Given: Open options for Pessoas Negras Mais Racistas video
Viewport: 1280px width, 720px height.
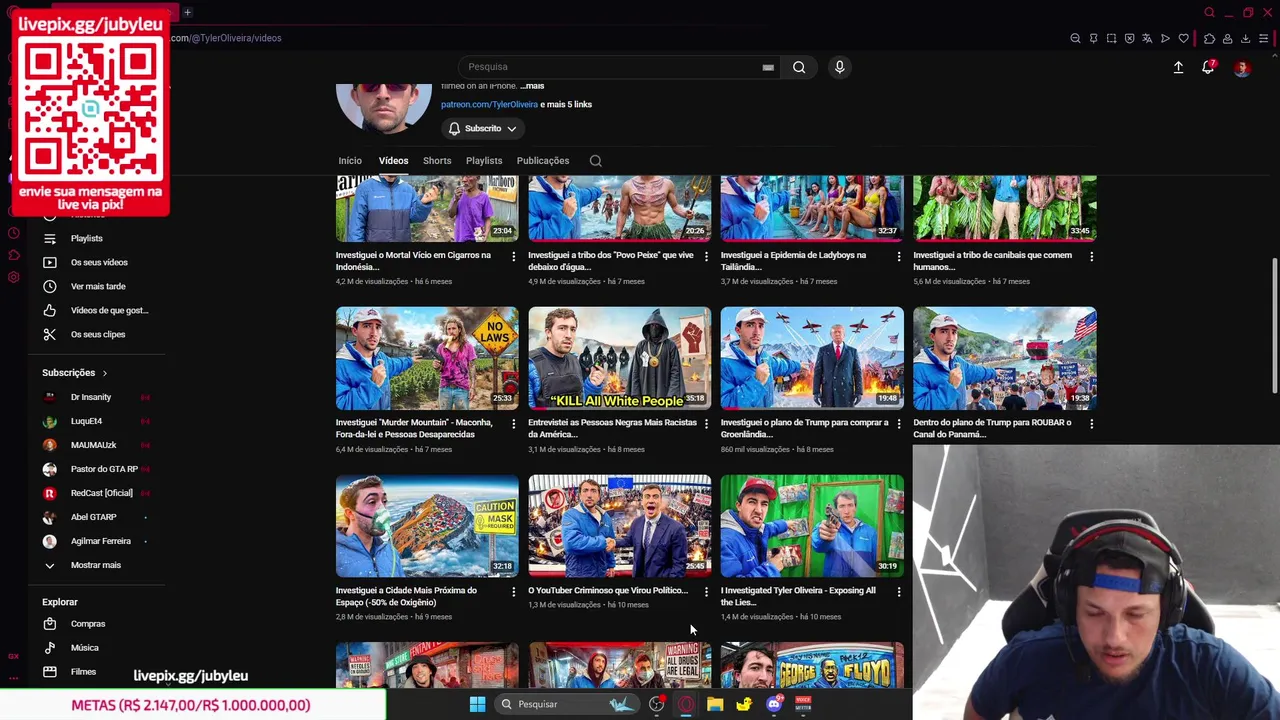Looking at the screenshot, I should (706, 425).
